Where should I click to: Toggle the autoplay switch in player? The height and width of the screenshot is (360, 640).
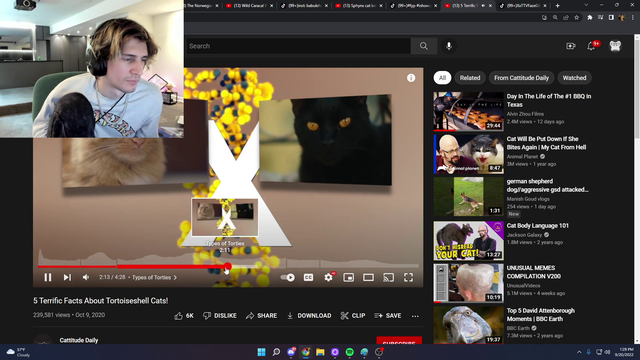coord(288,278)
